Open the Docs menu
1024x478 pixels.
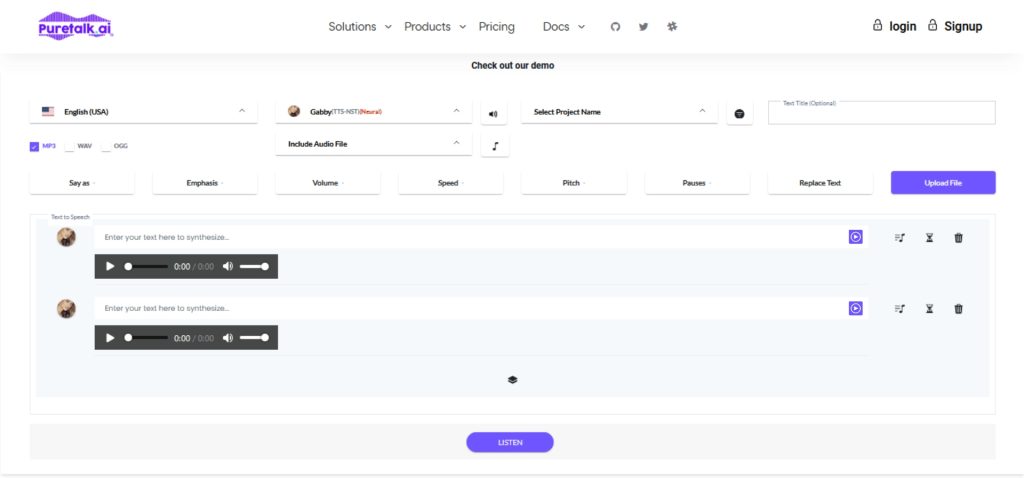pos(564,27)
